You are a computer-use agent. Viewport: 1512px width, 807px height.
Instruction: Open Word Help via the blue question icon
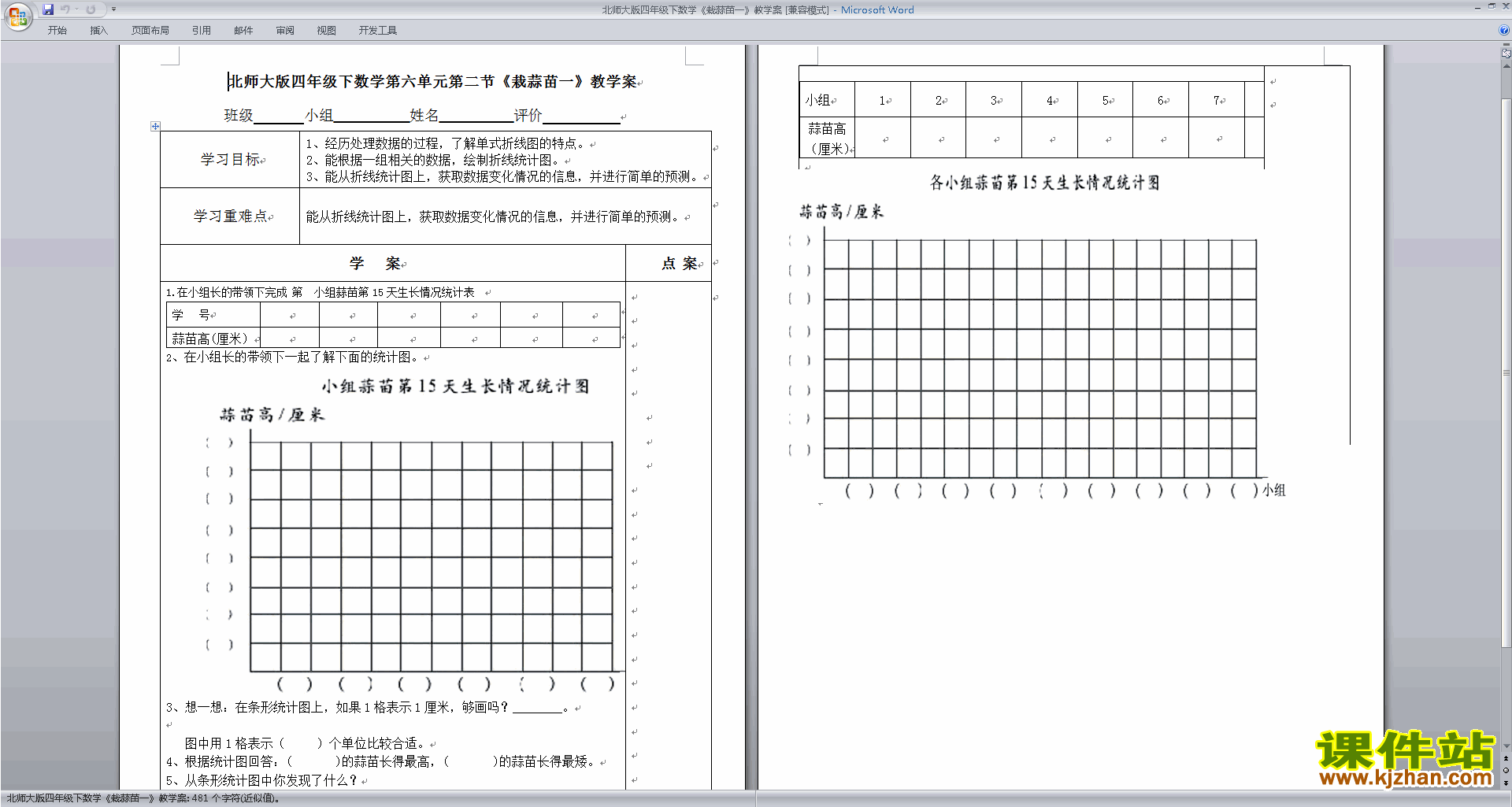click(1504, 30)
